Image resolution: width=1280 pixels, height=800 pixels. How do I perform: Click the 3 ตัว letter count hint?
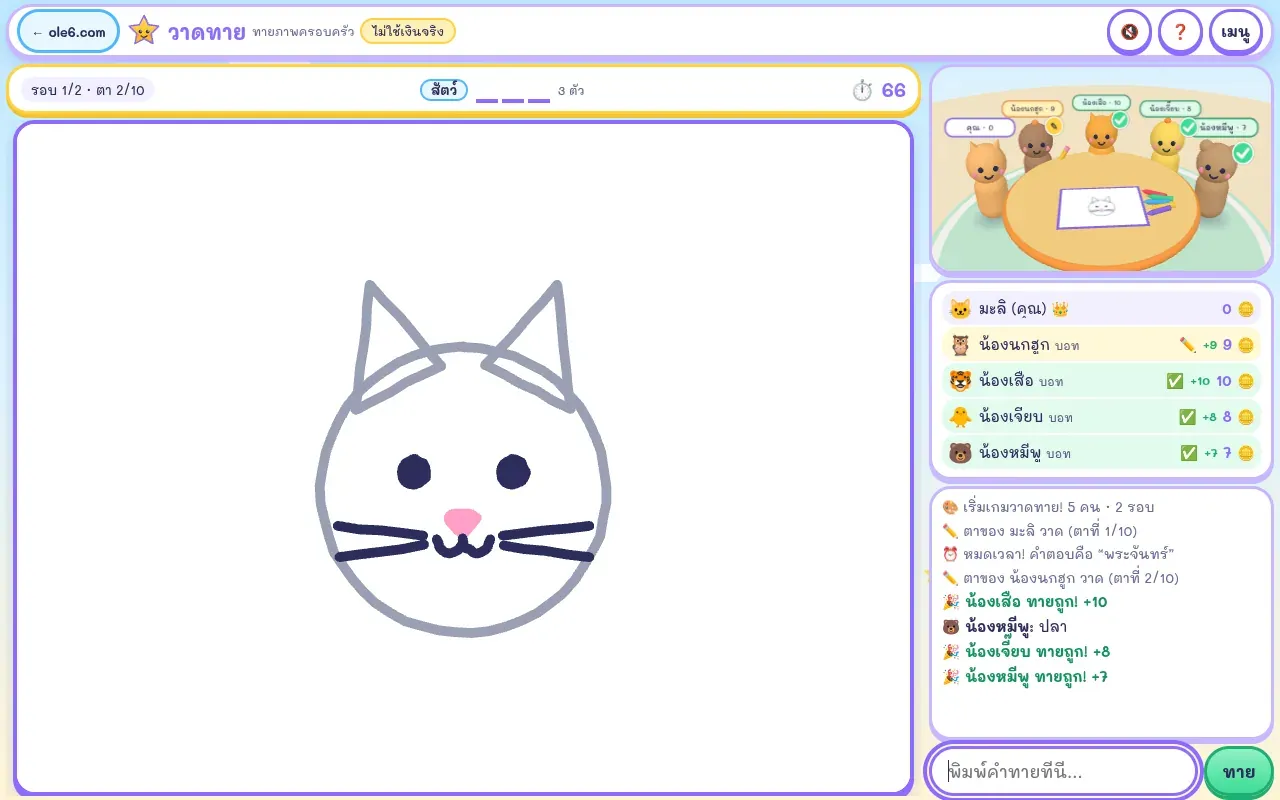pos(571,91)
